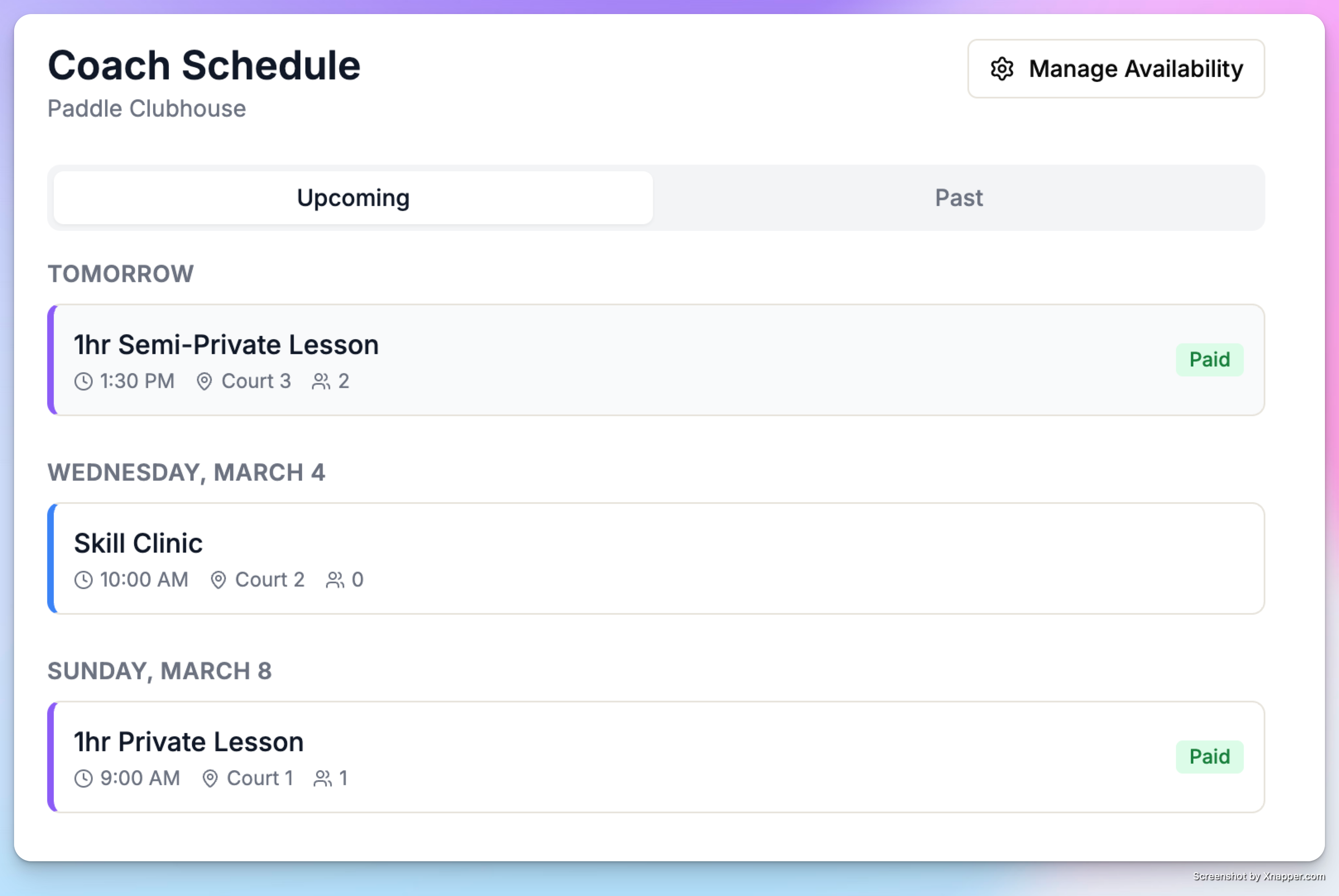Click the clock icon next to 9:00 AM
This screenshot has height=896, width=1339.
tap(84, 778)
